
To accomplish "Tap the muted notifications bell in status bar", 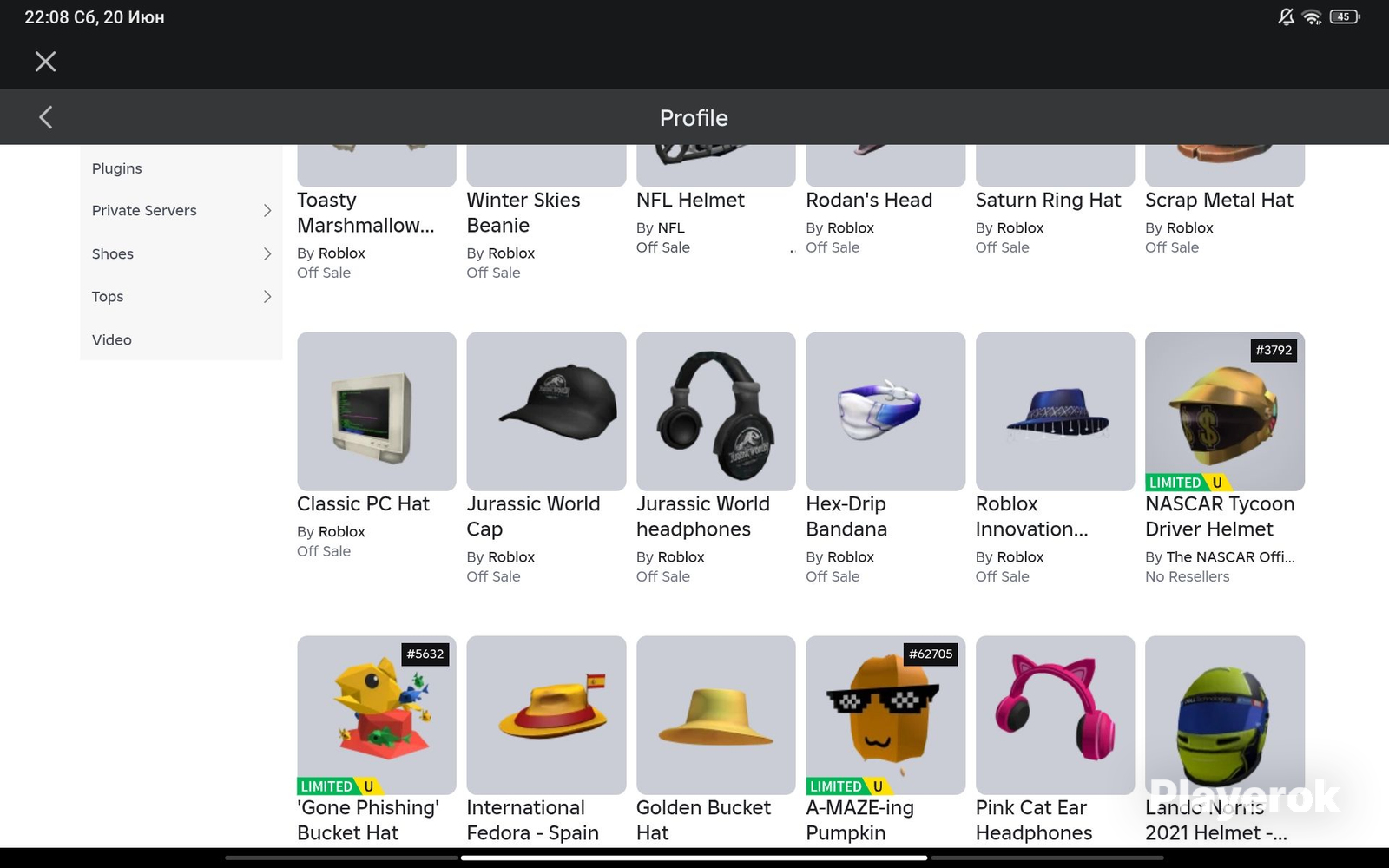I will [1286, 16].
